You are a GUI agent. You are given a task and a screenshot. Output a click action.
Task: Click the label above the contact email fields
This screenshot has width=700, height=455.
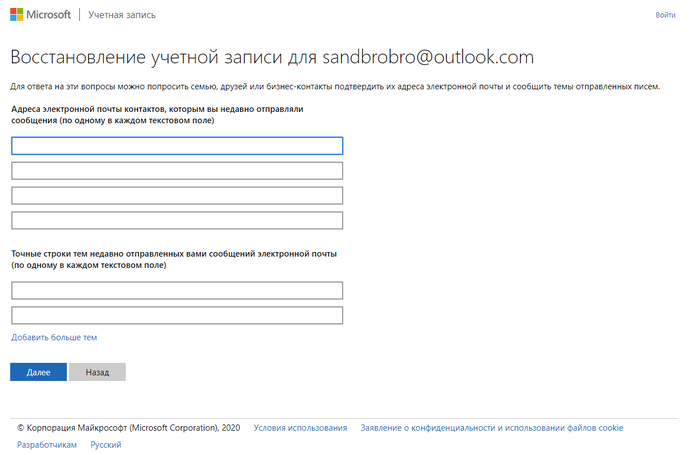(x=156, y=113)
